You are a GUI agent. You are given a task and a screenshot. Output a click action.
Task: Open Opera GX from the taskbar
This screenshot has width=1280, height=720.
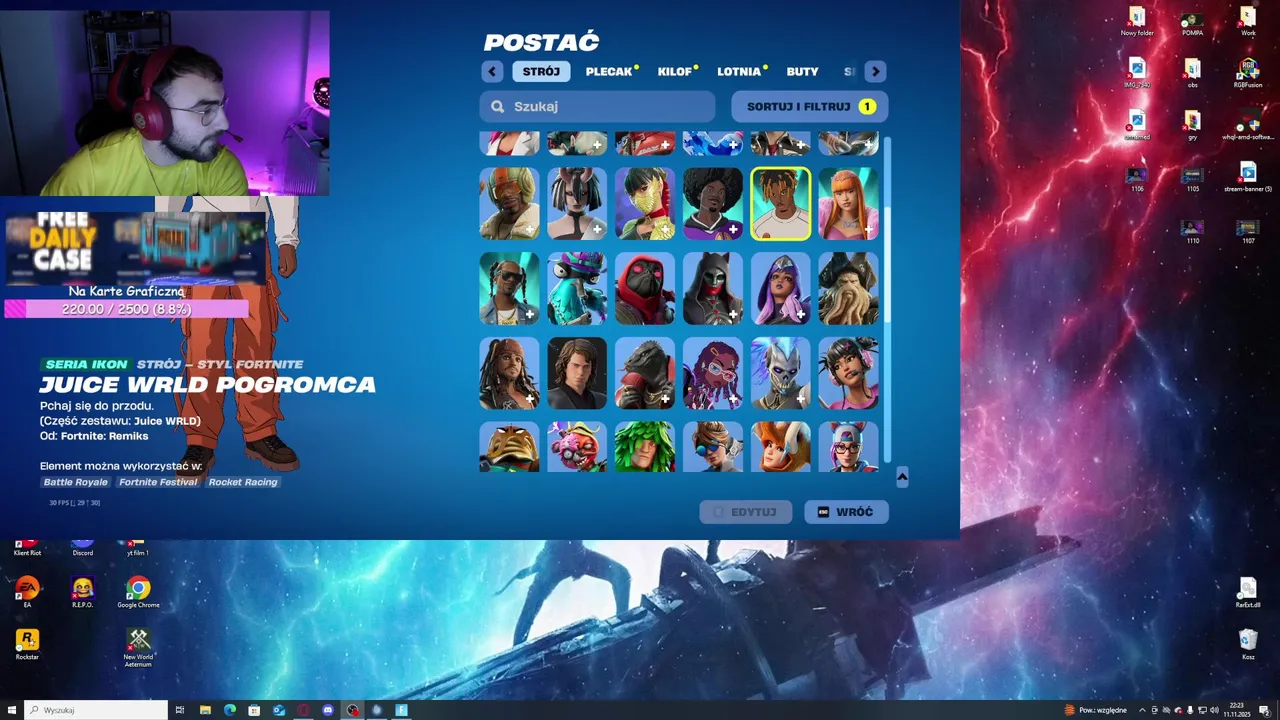303,710
